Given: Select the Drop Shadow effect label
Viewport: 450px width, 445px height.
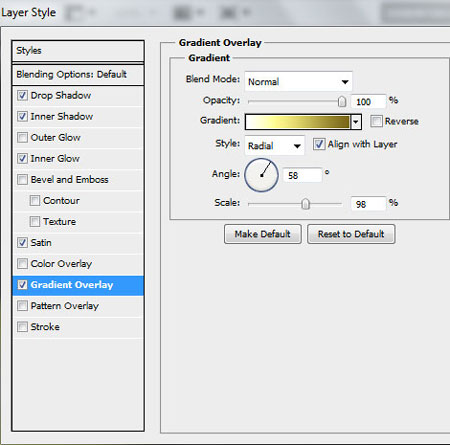Looking at the screenshot, I should 61,96.
